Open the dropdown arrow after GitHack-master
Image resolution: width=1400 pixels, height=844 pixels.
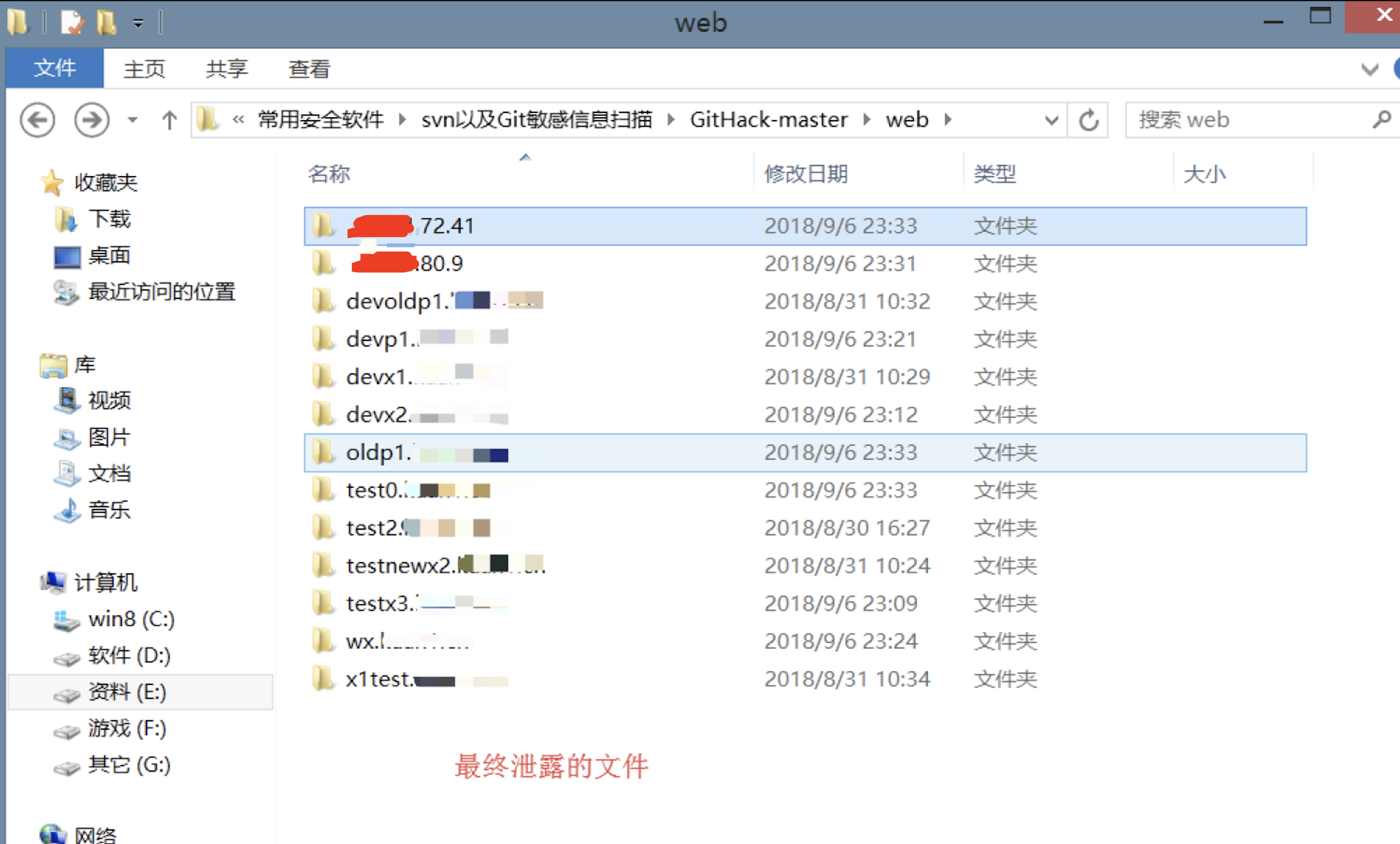pyautogui.click(x=866, y=120)
